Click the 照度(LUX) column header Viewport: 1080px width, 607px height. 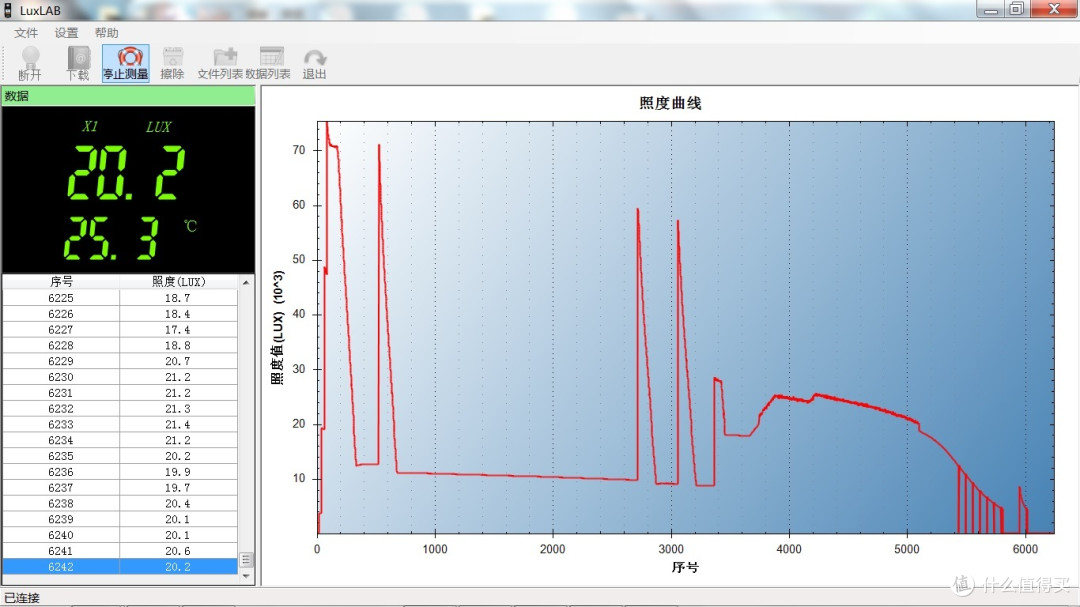[178, 281]
